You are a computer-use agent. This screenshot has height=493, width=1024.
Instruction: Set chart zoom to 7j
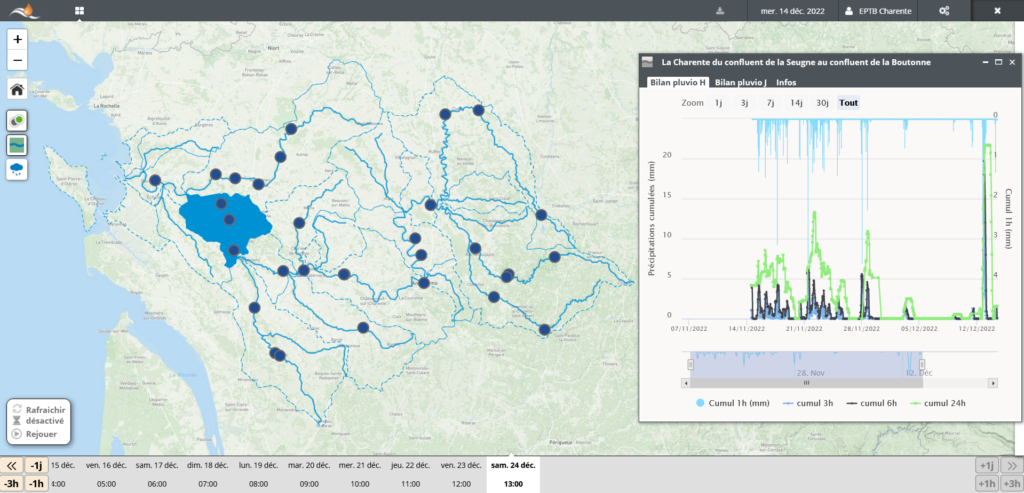[770, 103]
